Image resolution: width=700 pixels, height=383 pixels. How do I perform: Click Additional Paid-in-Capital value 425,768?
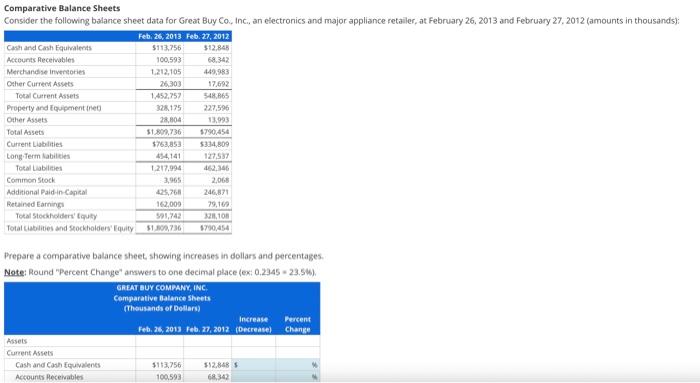click(169, 192)
